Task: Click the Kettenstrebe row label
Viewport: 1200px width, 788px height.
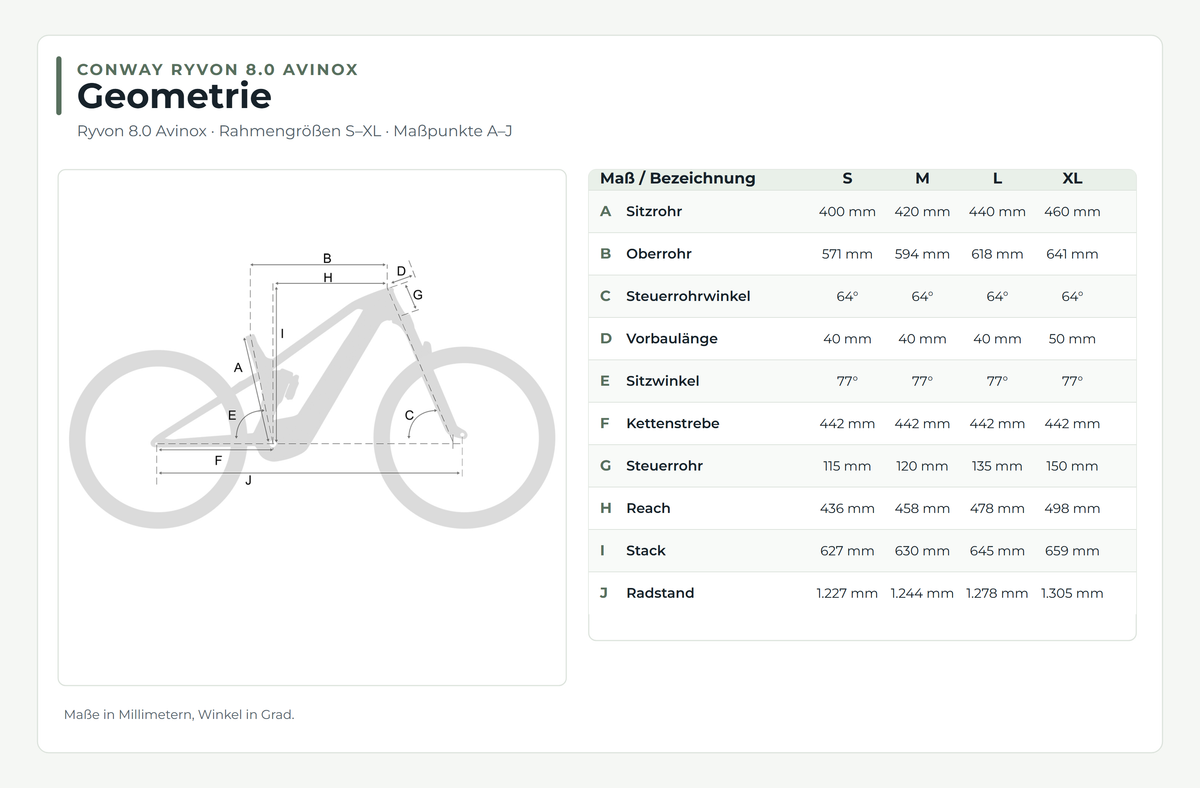Action: click(x=673, y=424)
